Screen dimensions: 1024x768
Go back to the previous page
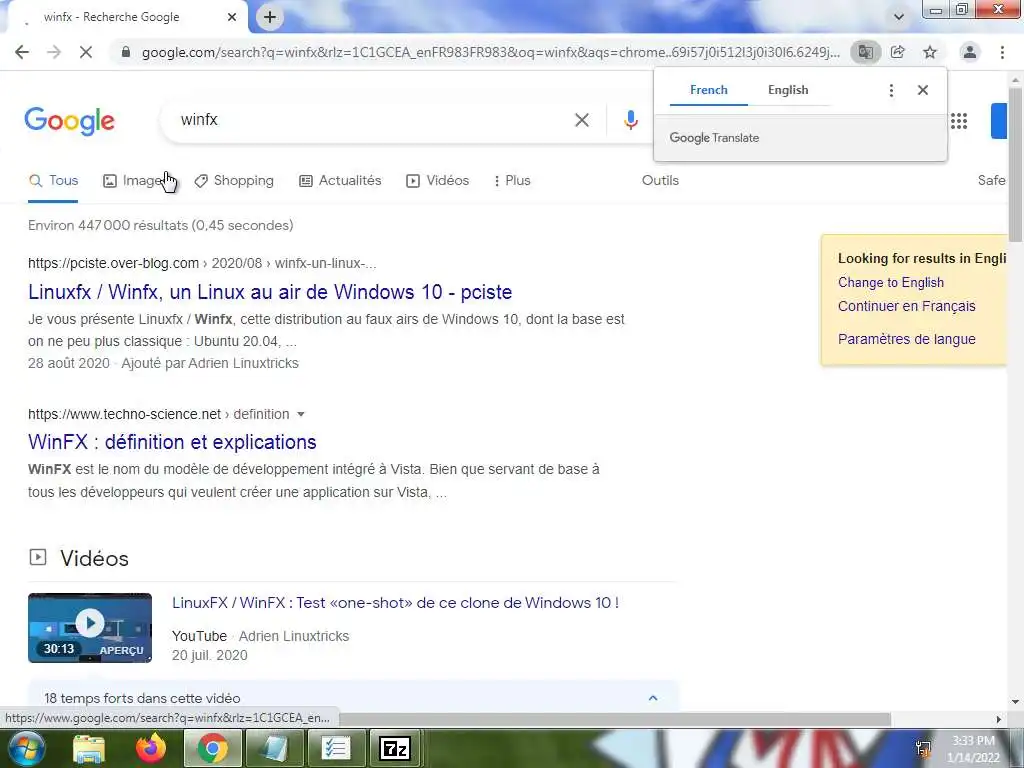click(22, 52)
